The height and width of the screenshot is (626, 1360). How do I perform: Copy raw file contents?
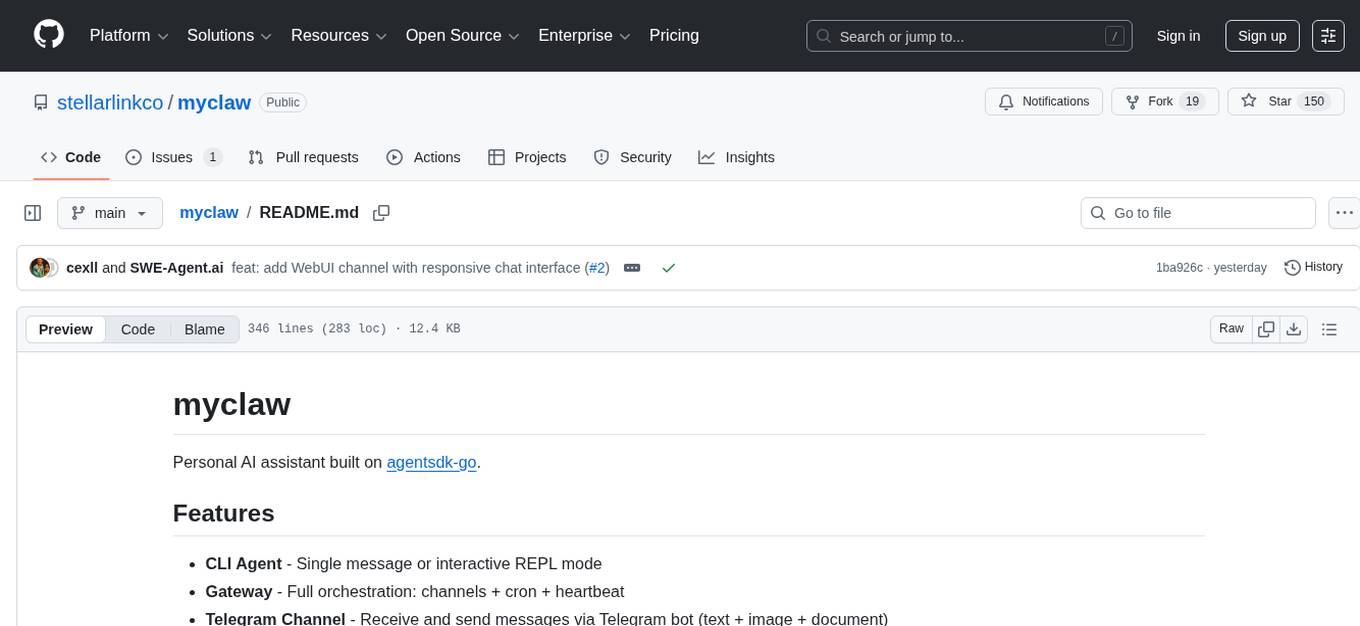point(1266,329)
